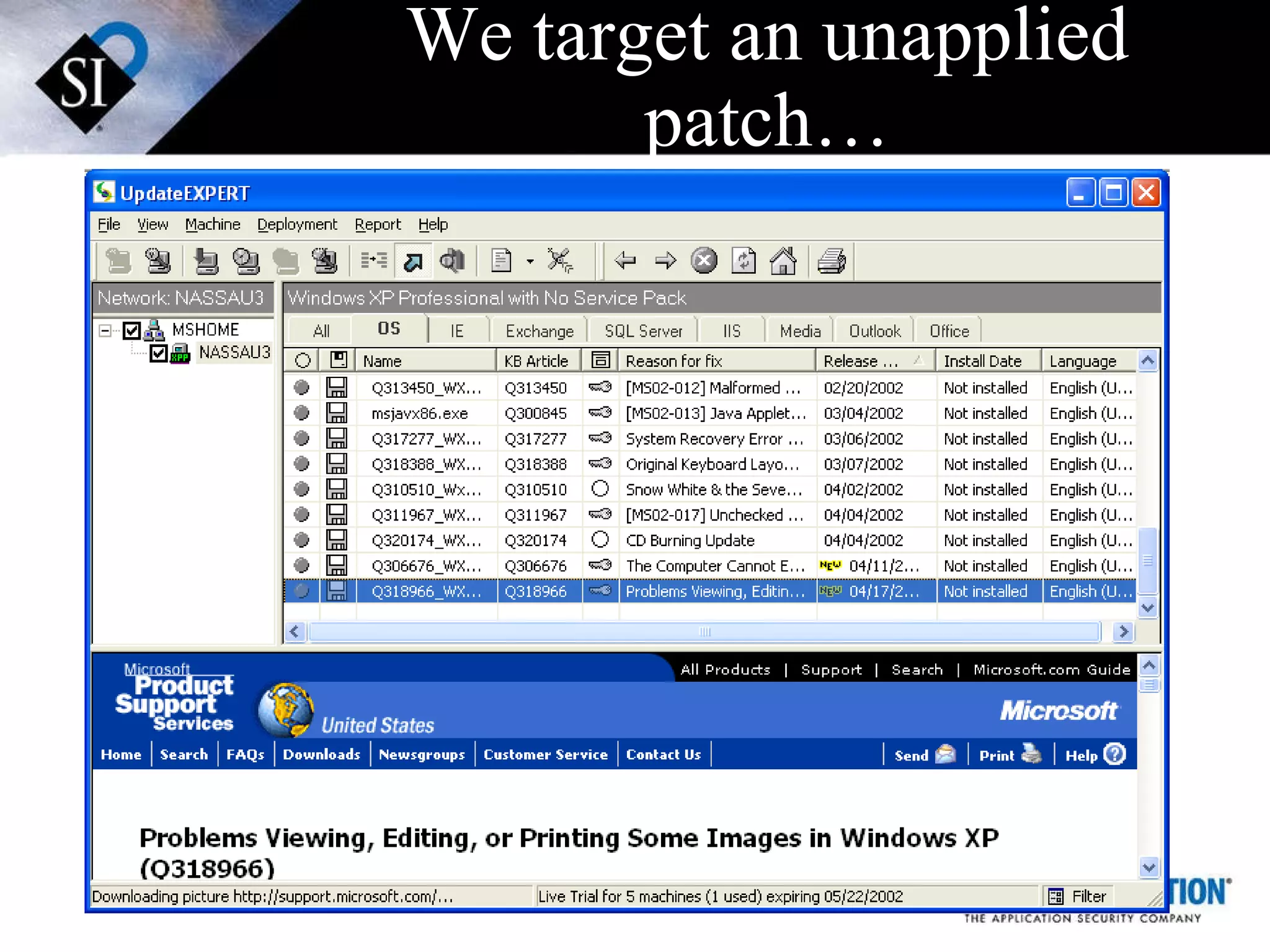Open the Customer Service link
1270x952 pixels.
(x=546, y=754)
